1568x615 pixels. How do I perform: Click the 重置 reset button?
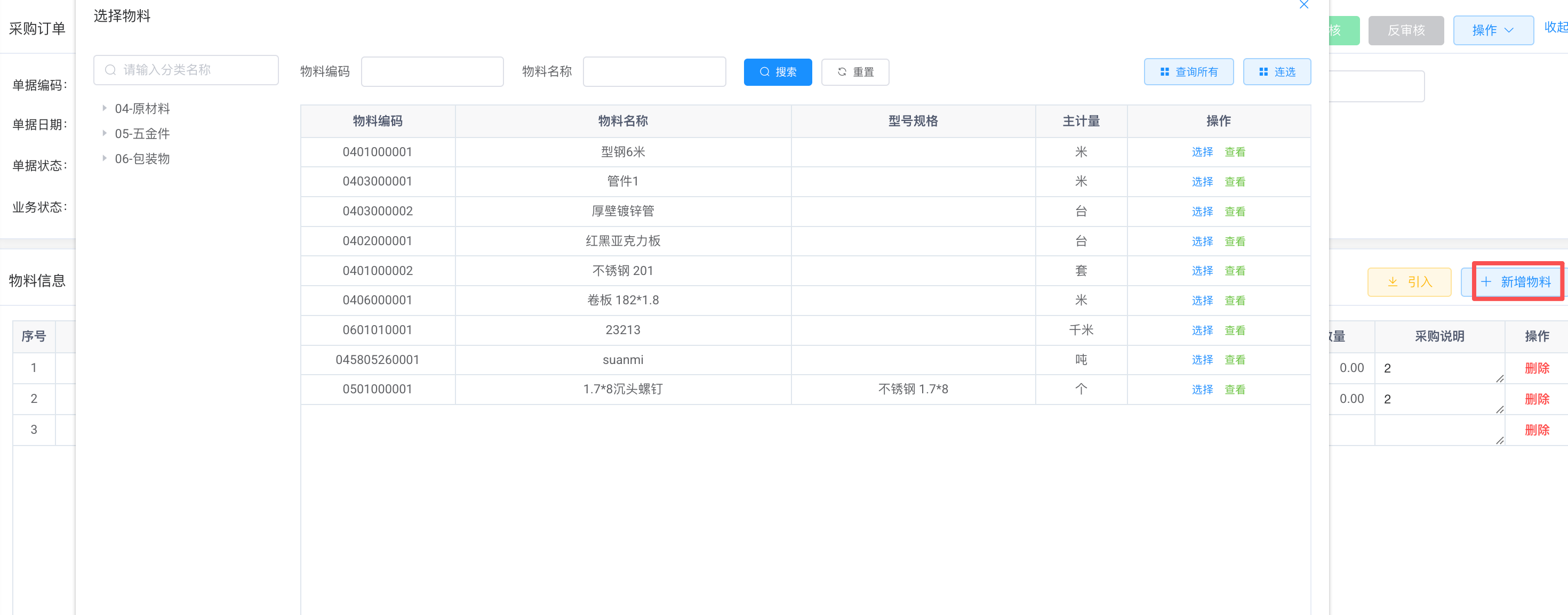[854, 72]
